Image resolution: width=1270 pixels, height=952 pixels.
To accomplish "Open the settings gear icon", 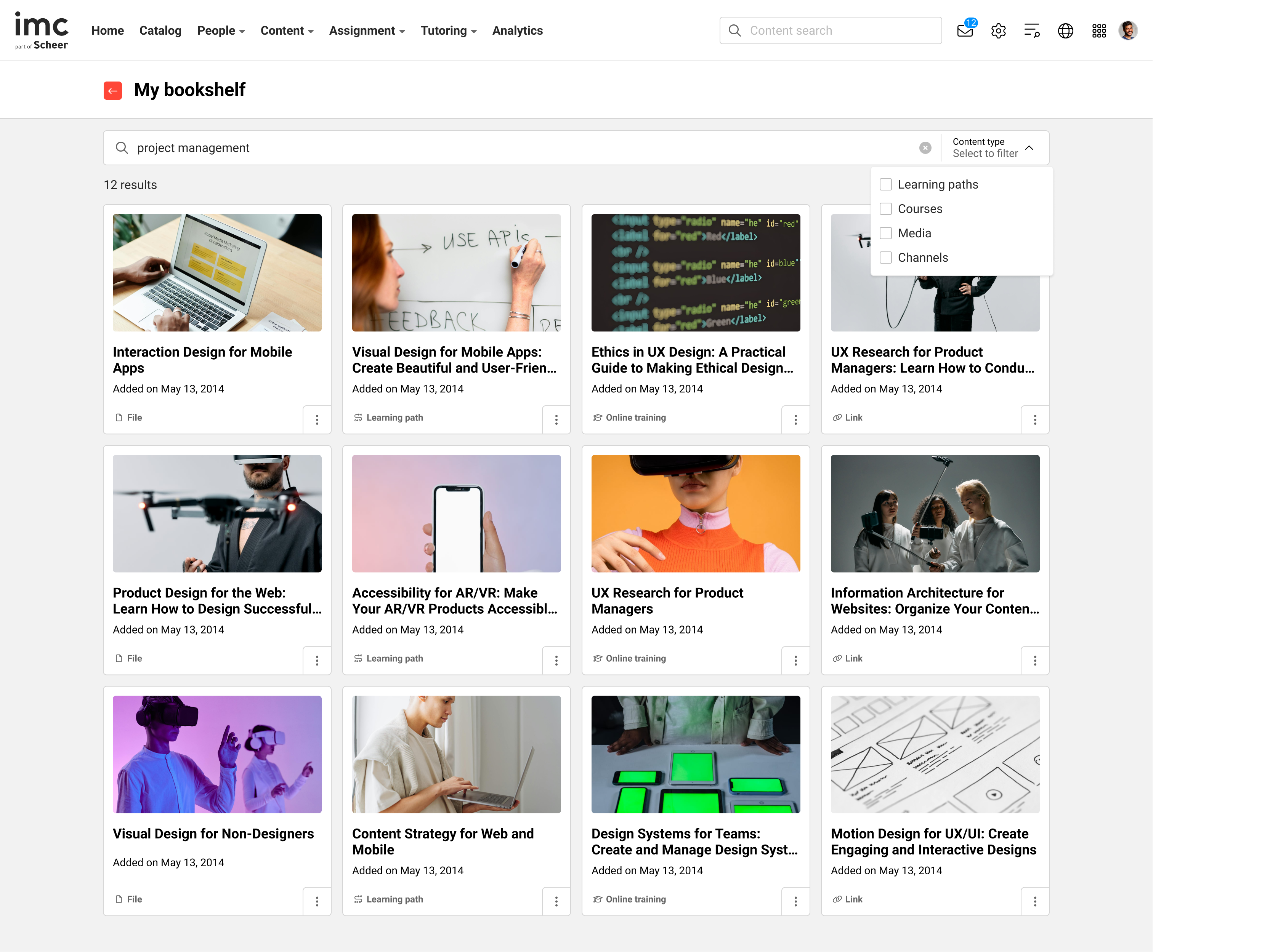I will click(x=999, y=30).
